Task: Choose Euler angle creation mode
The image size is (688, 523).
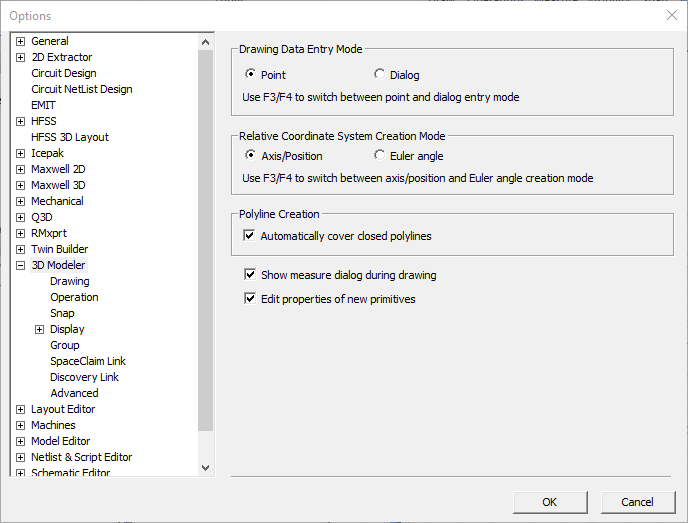Action: pos(380,155)
